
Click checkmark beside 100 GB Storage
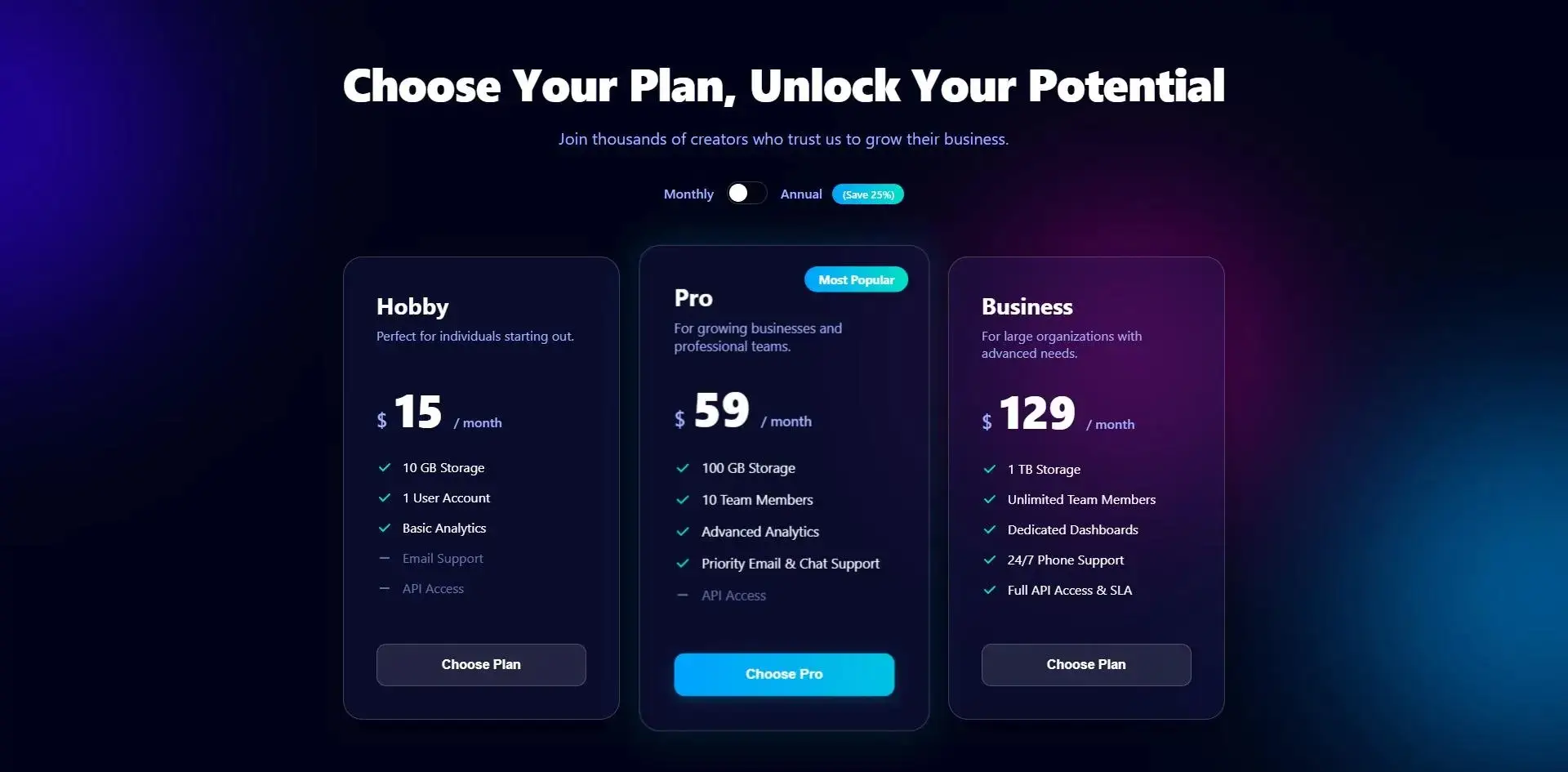(x=683, y=468)
